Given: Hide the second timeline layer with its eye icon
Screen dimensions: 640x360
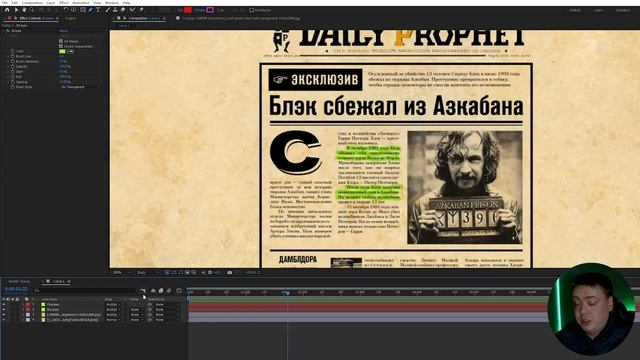Looking at the screenshot, I should (4, 309).
